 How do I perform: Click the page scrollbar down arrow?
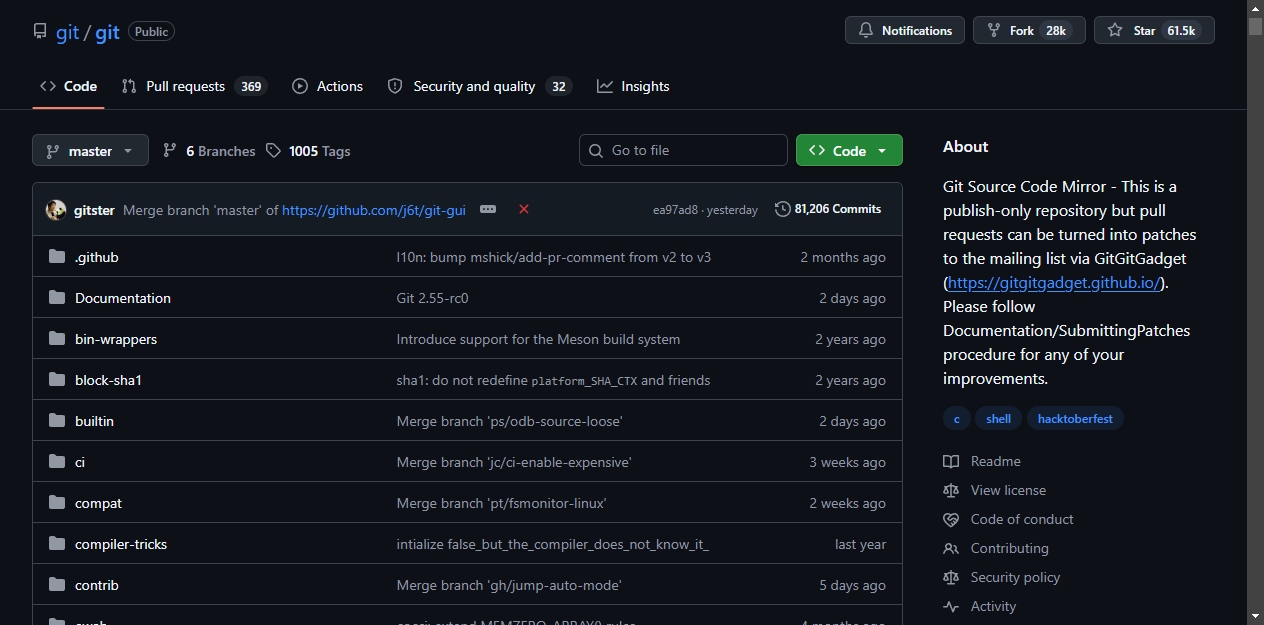pos(1255,616)
